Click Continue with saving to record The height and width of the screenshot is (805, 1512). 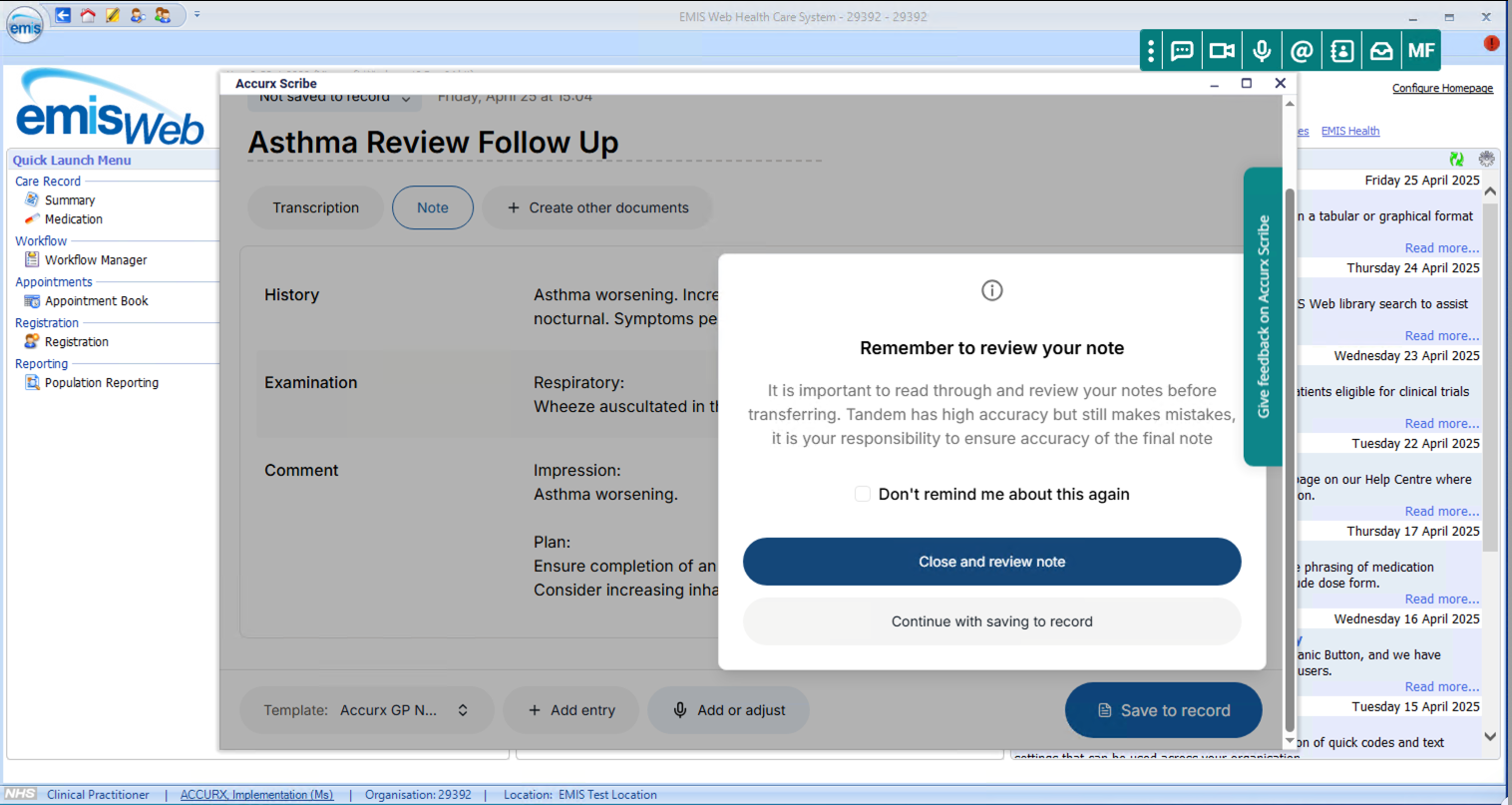point(991,621)
